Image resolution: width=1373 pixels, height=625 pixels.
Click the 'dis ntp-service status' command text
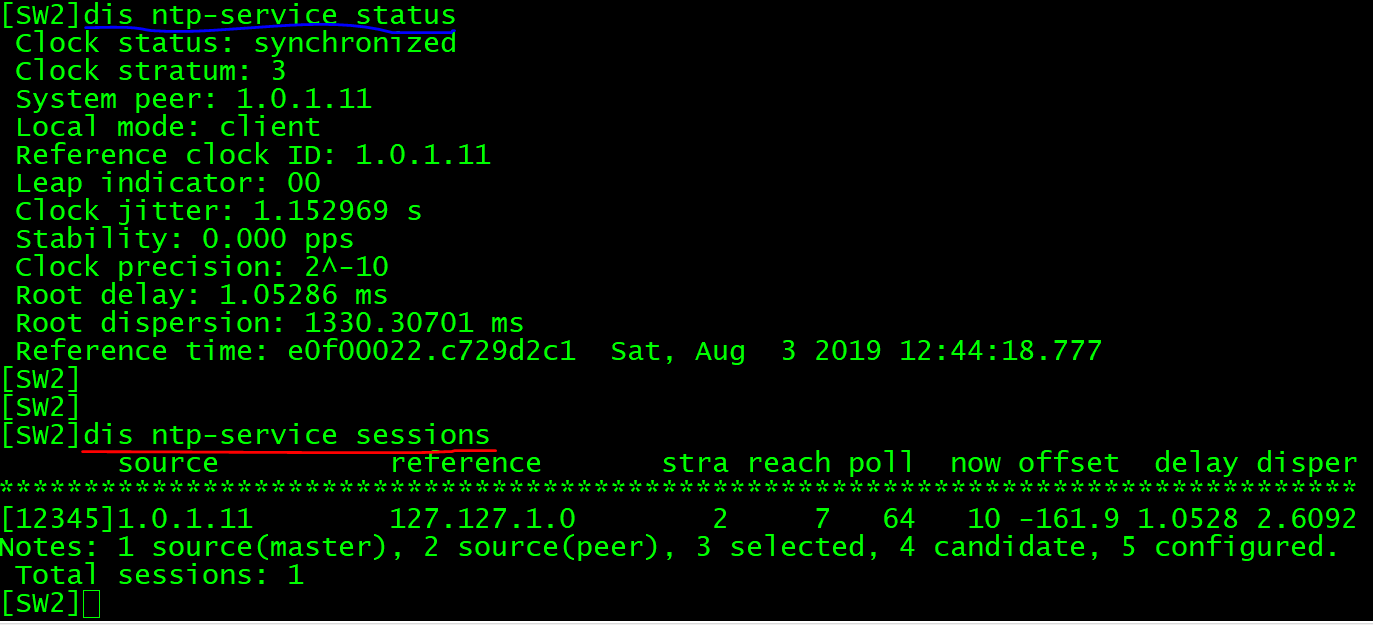270,16
